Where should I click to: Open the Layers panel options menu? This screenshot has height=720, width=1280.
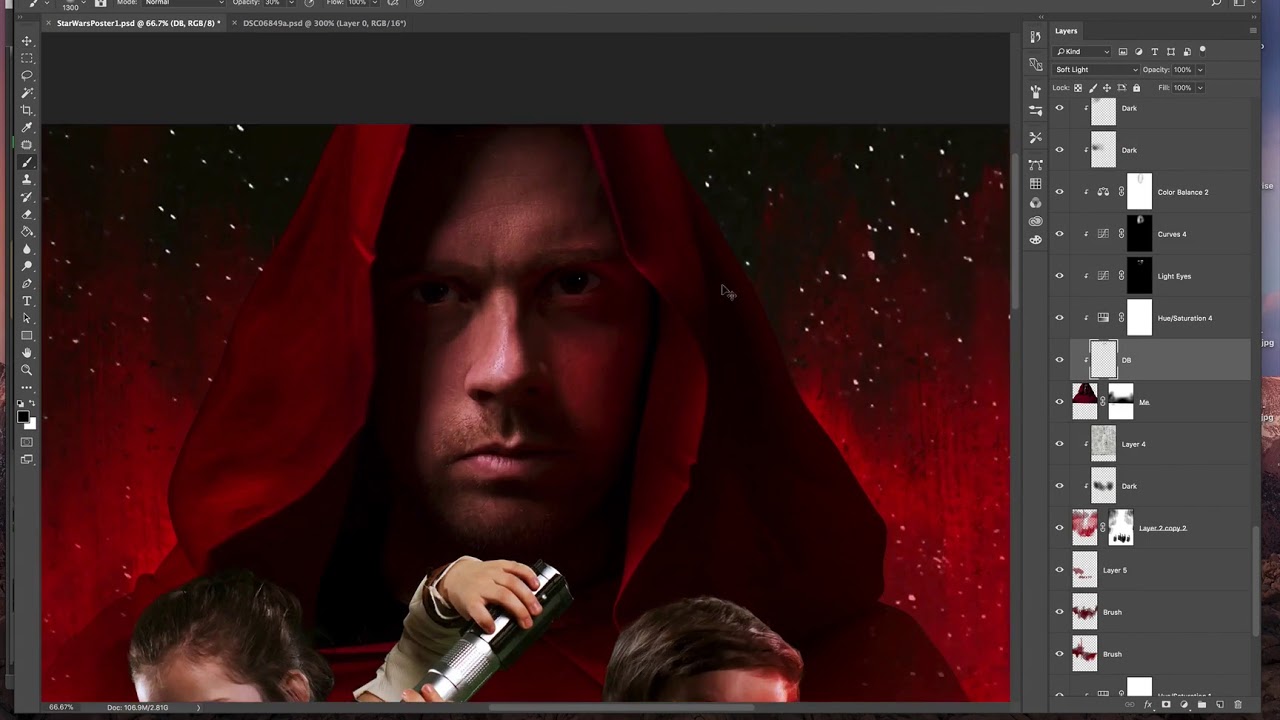pyautogui.click(x=1252, y=31)
